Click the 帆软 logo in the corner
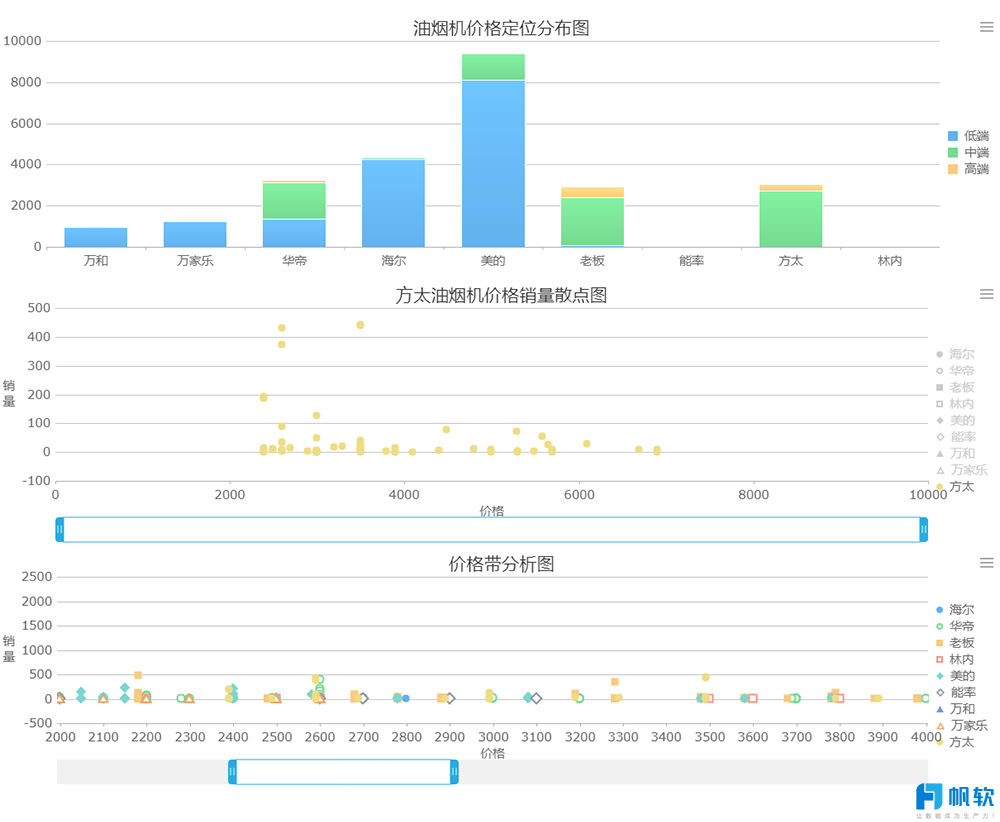The image size is (1000, 822). pyautogui.click(x=955, y=798)
